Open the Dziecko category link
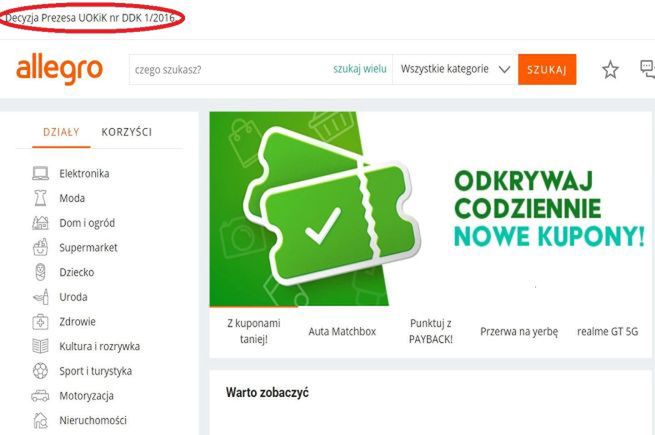Image resolution: width=655 pixels, height=435 pixels. 76,272
